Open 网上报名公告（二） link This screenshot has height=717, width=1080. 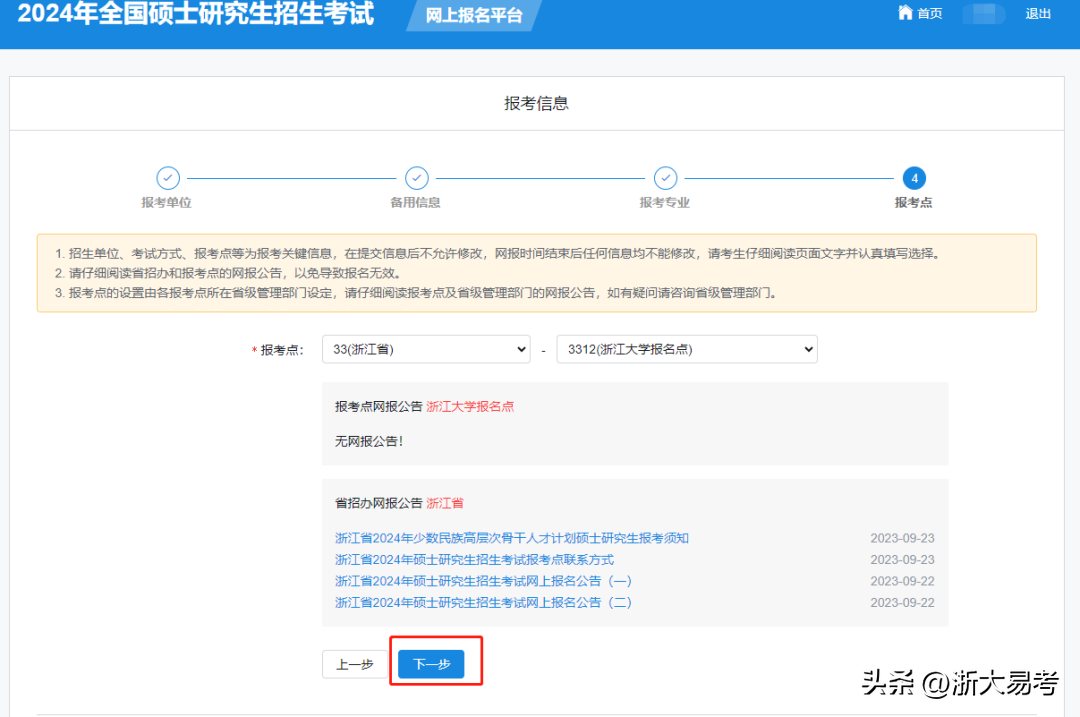[483, 602]
